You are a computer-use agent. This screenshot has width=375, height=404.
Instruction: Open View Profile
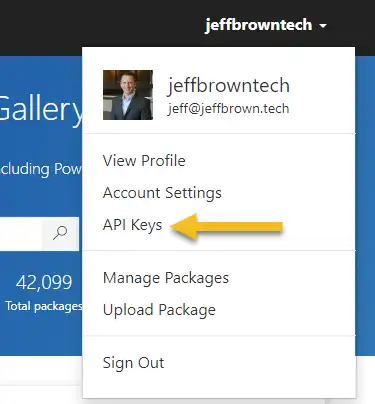click(144, 161)
